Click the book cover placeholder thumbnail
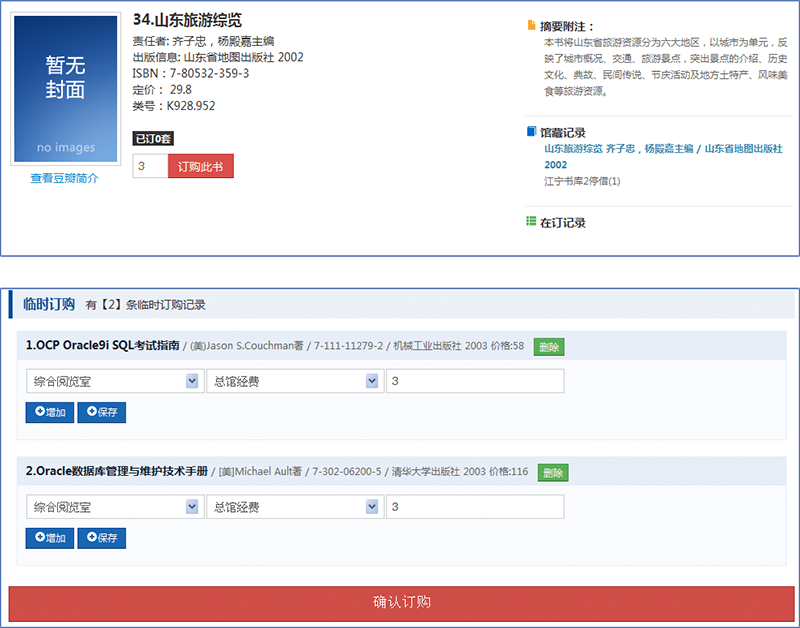This screenshot has width=800, height=628. [65, 90]
